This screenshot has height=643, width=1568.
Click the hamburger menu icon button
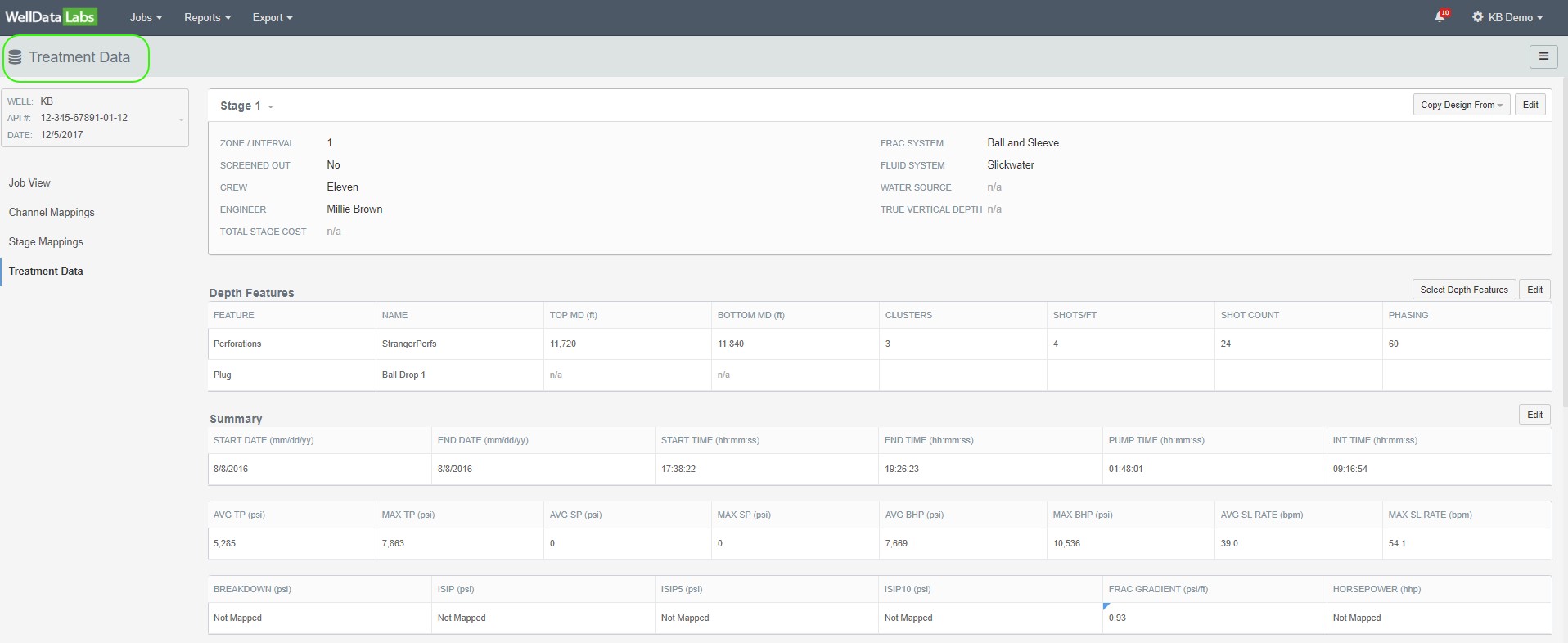click(x=1543, y=56)
